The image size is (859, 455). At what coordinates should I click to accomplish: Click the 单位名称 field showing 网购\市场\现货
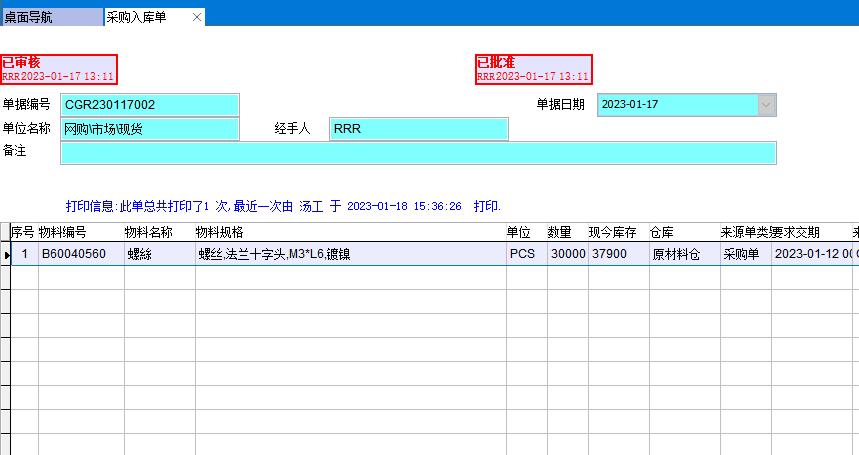click(x=150, y=129)
